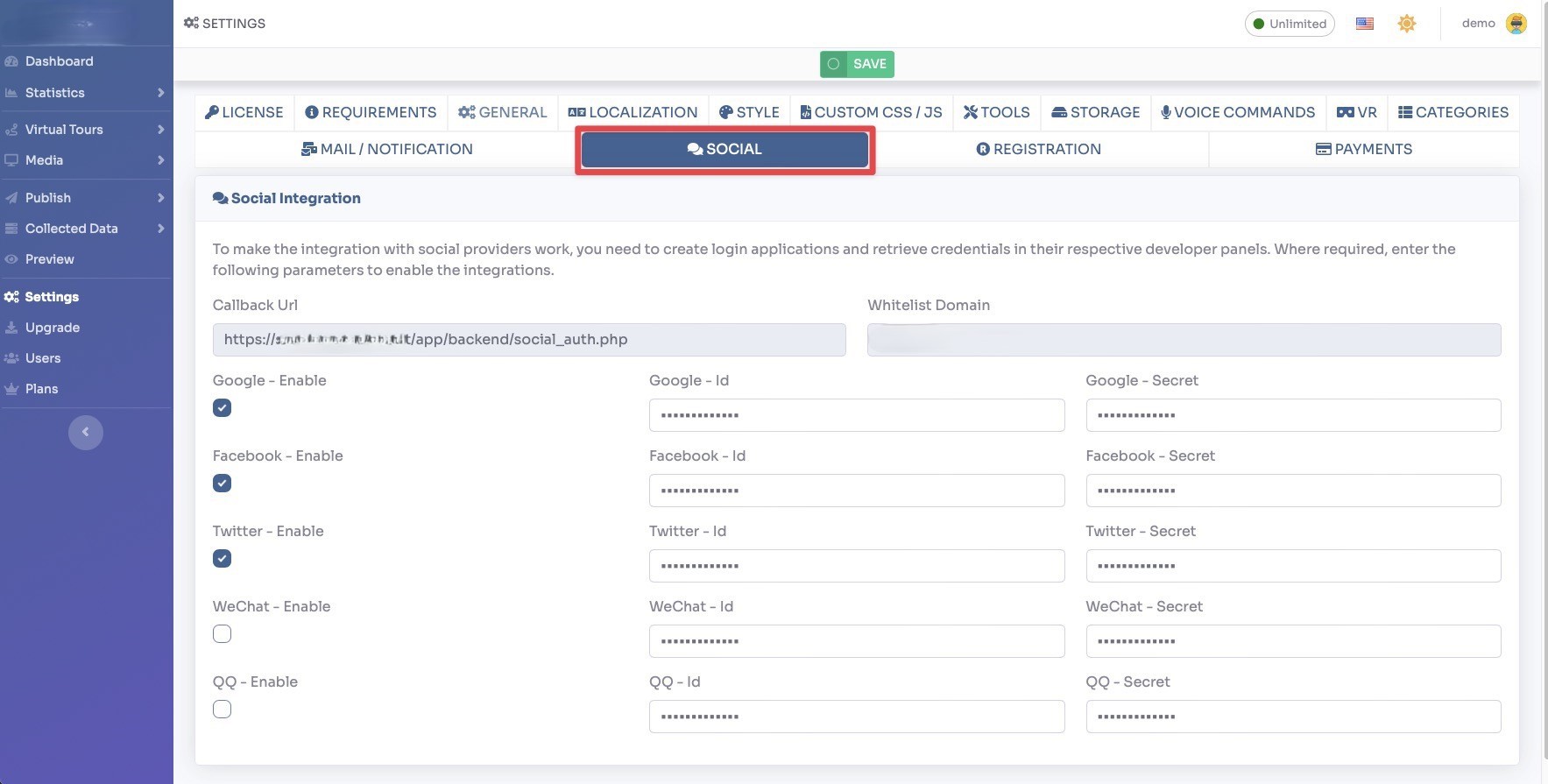Image resolution: width=1548 pixels, height=784 pixels.
Task: Open the Preview link in sidebar
Action: point(49,259)
